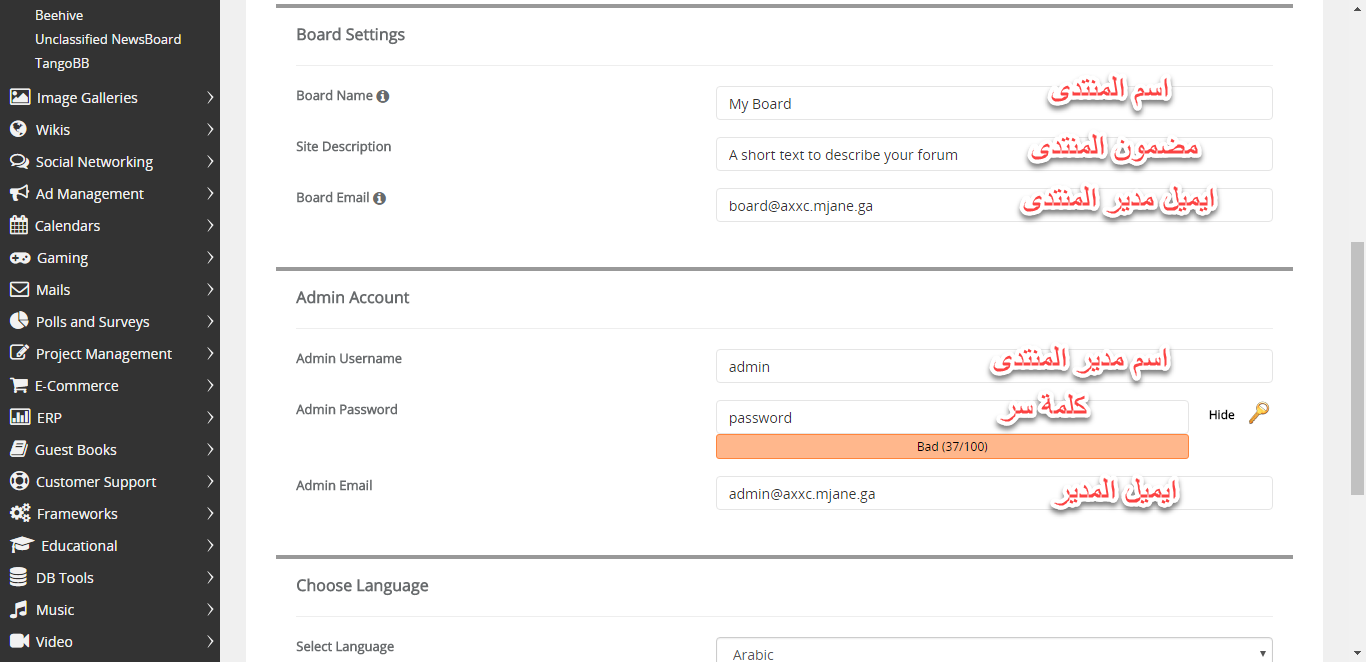Click the Image Galleries icon in sidebar

click(19, 97)
